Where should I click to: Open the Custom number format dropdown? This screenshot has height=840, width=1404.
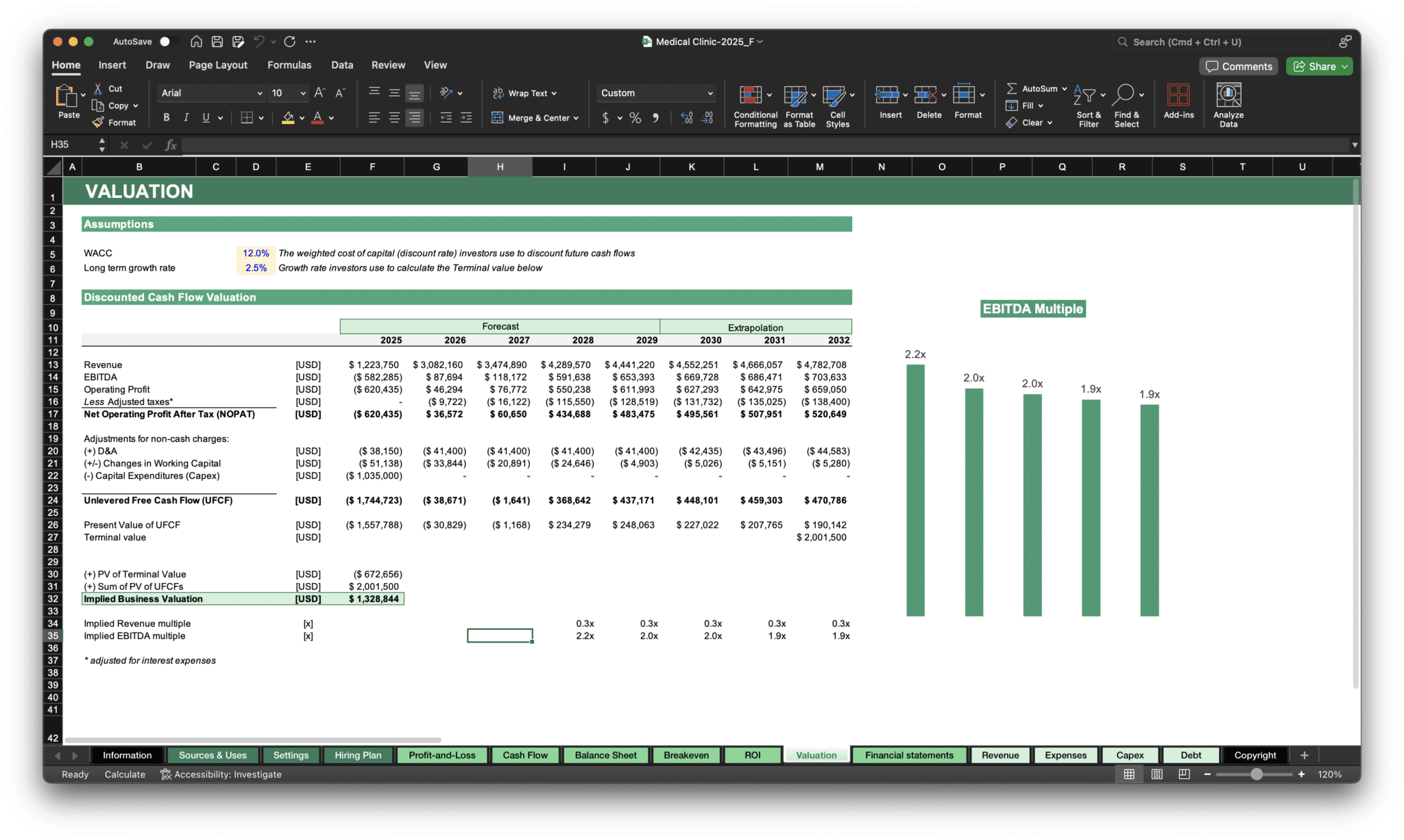point(710,93)
